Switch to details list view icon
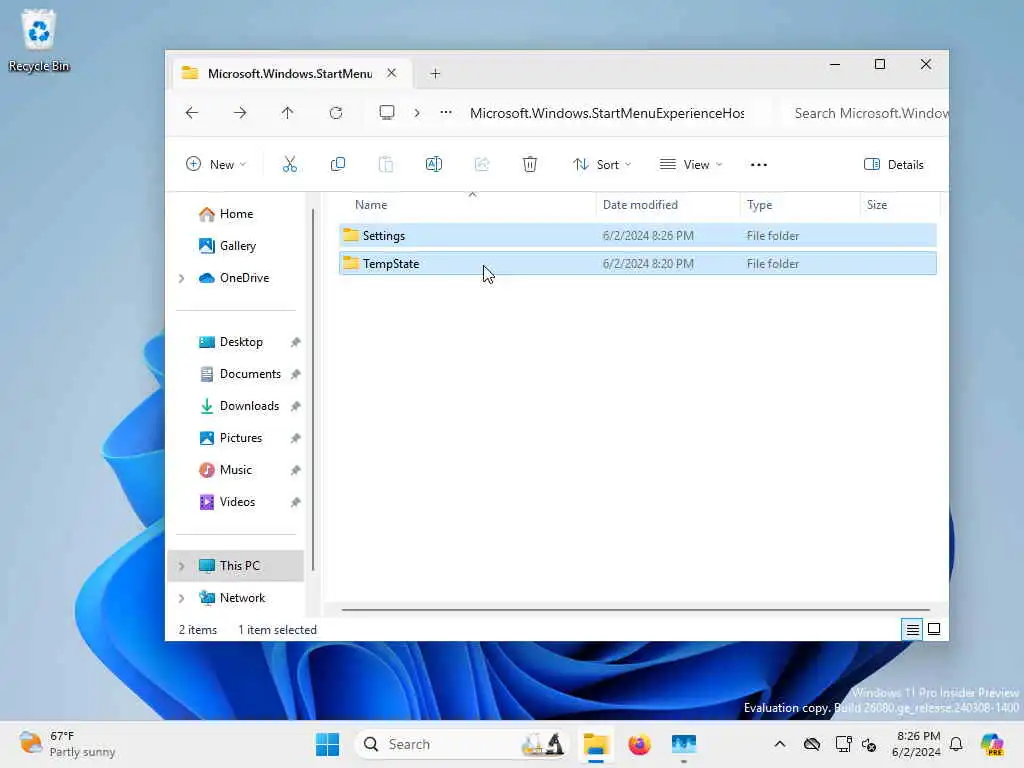Screen dimensions: 1024x768 pos(912,630)
